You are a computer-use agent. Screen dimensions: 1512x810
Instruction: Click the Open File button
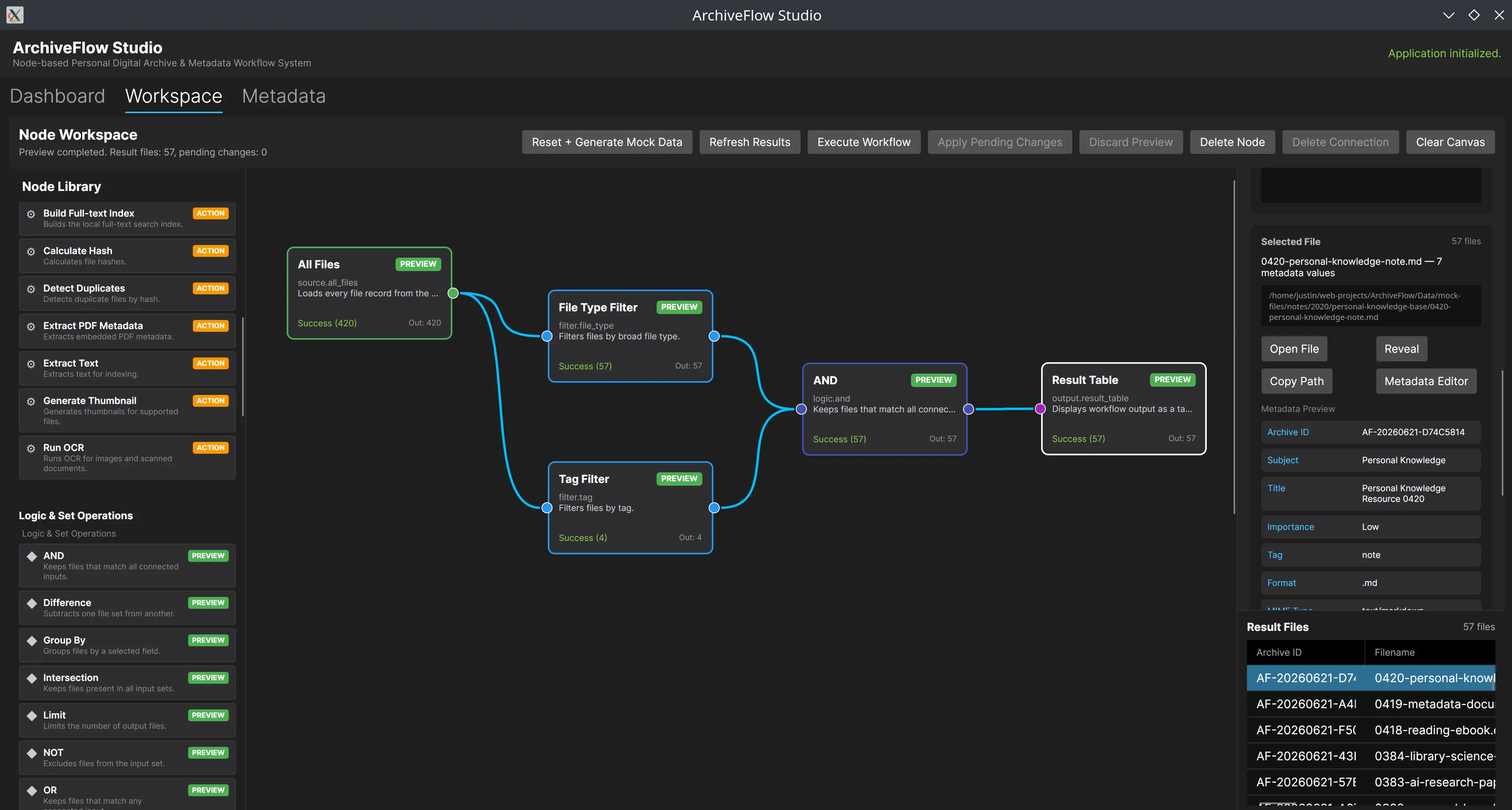click(x=1294, y=349)
